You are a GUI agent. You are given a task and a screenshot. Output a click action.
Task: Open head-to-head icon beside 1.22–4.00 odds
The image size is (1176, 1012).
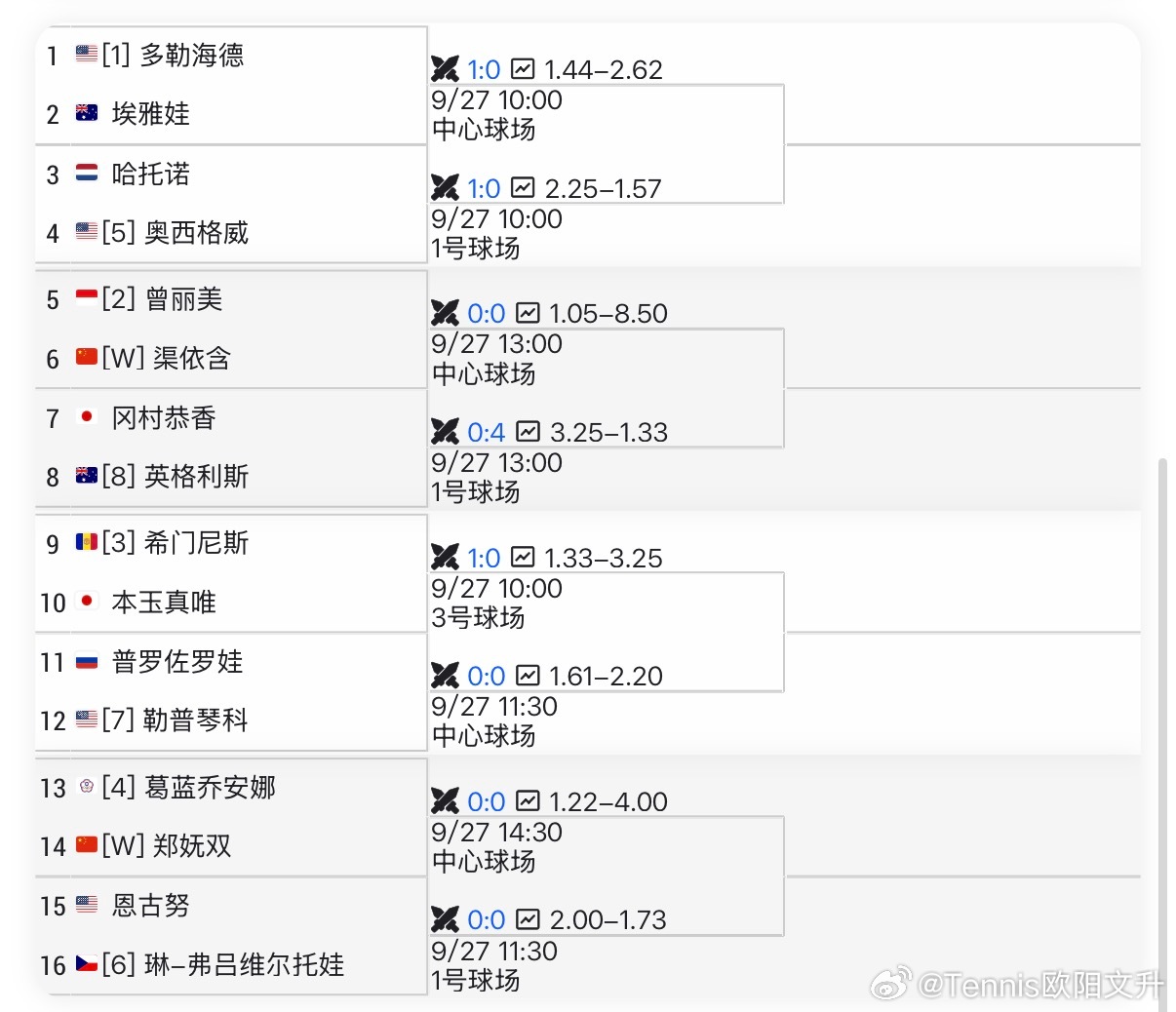[445, 800]
